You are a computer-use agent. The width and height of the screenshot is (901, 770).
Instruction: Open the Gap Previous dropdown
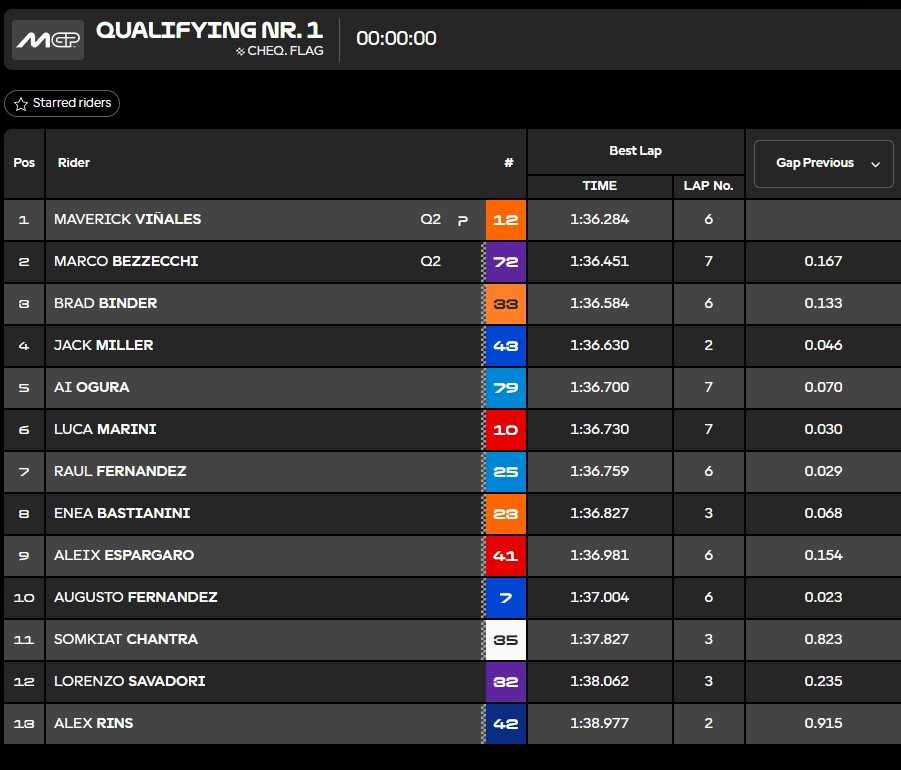coord(823,163)
